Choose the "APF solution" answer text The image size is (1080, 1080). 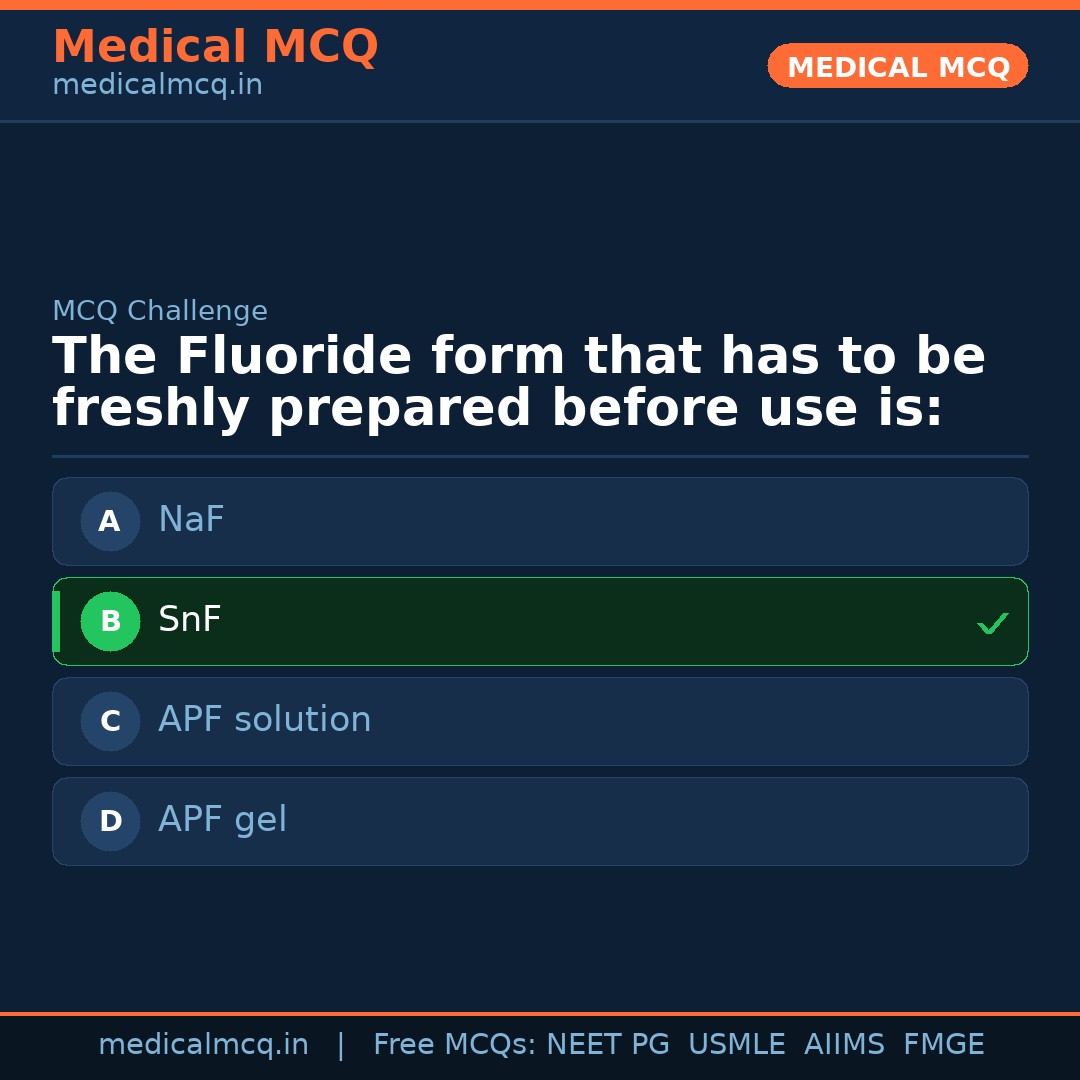[x=264, y=720]
